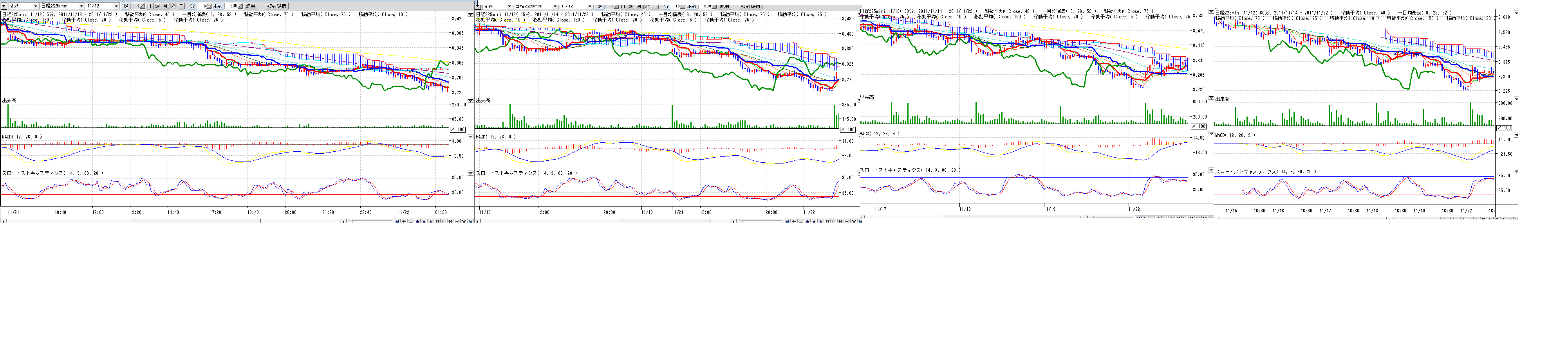The height and width of the screenshot is (352, 1568).
Task: Select weekly 週 timeframe in second chart toolbar
Action: click(x=631, y=6)
